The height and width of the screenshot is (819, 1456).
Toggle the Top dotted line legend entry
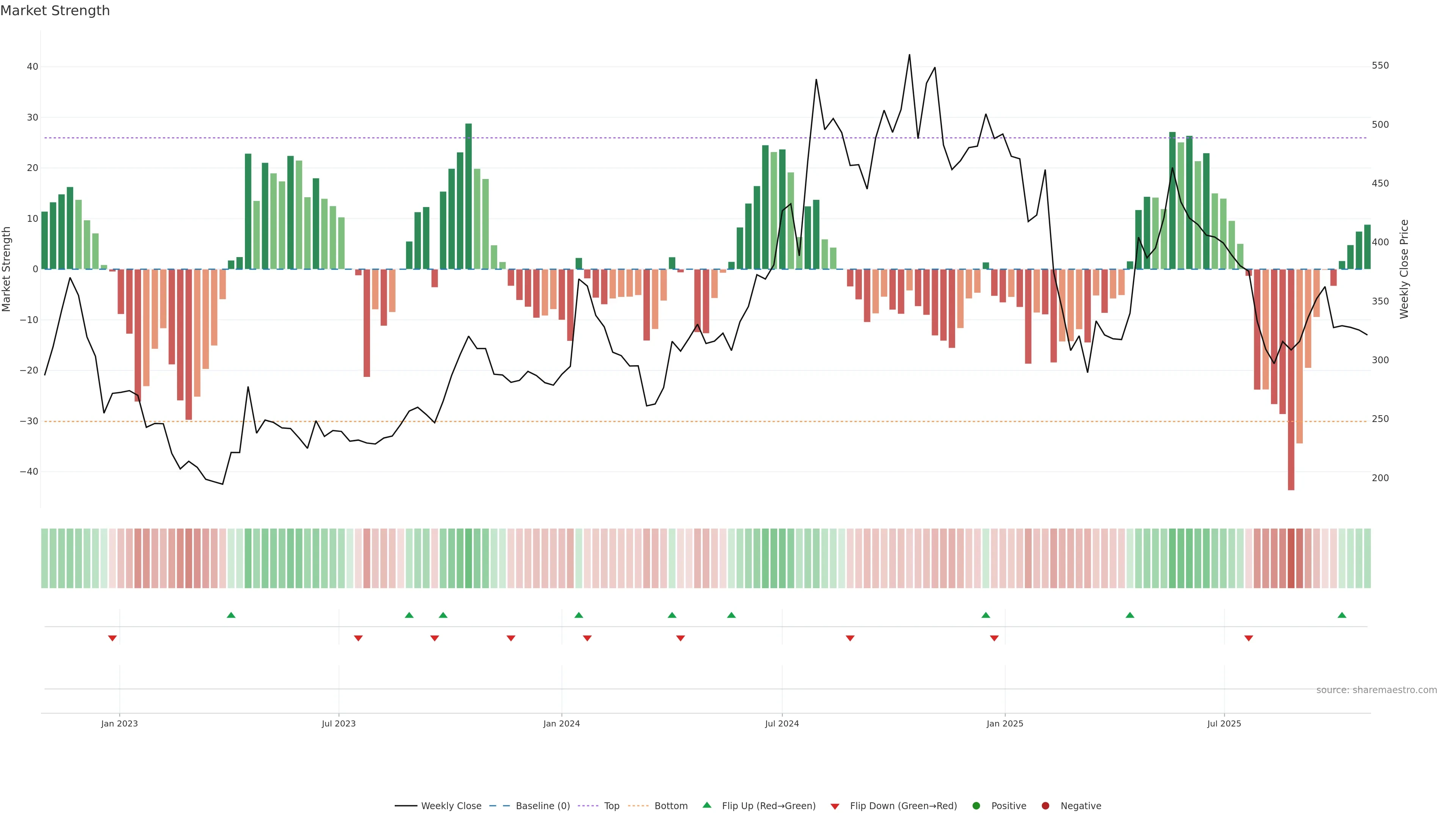612,806
